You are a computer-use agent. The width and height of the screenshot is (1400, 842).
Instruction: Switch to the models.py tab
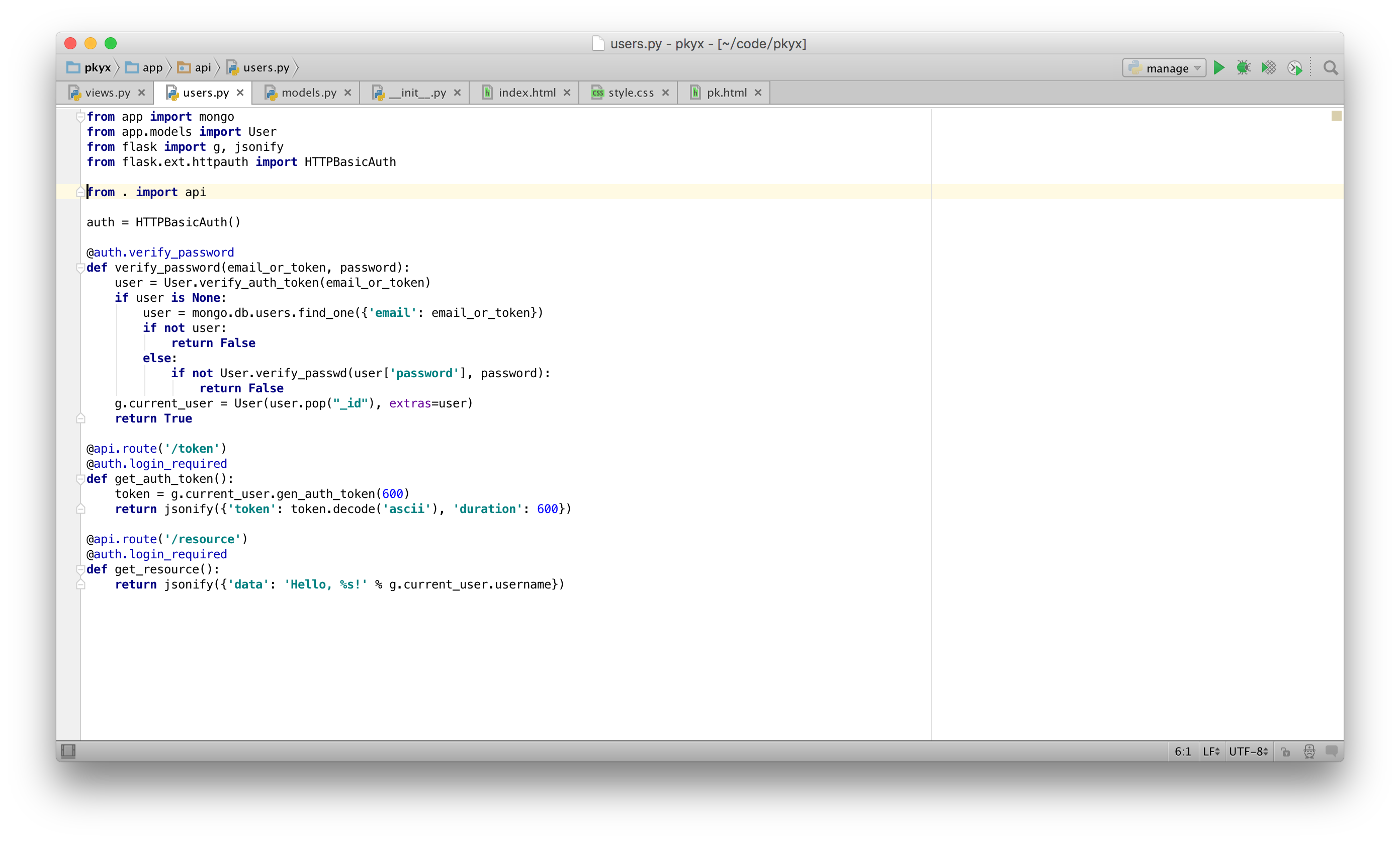309,93
